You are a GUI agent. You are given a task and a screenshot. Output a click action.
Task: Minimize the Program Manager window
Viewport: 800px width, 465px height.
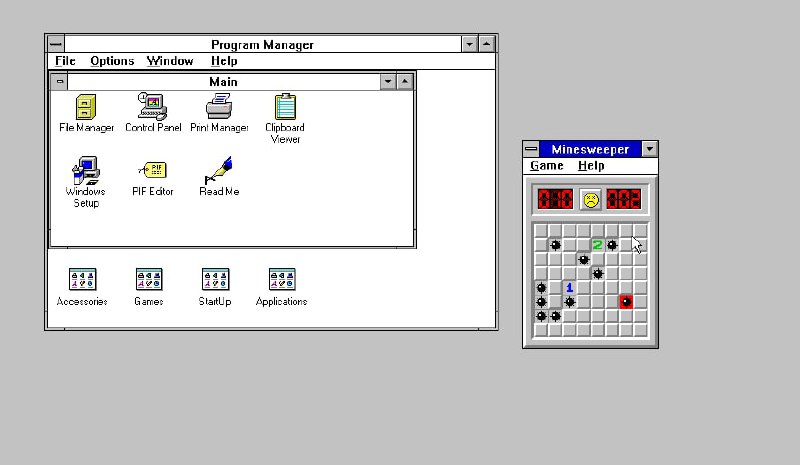469,44
